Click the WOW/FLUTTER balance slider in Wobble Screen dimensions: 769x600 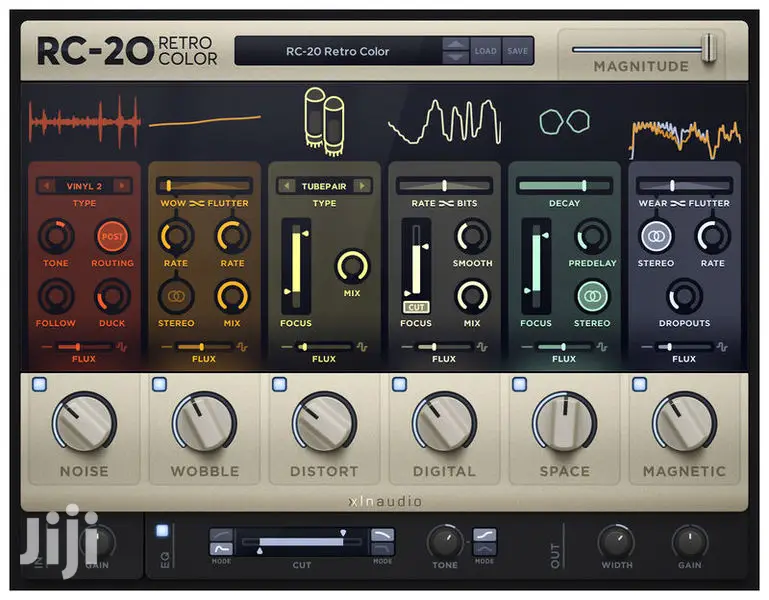coord(204,185)
